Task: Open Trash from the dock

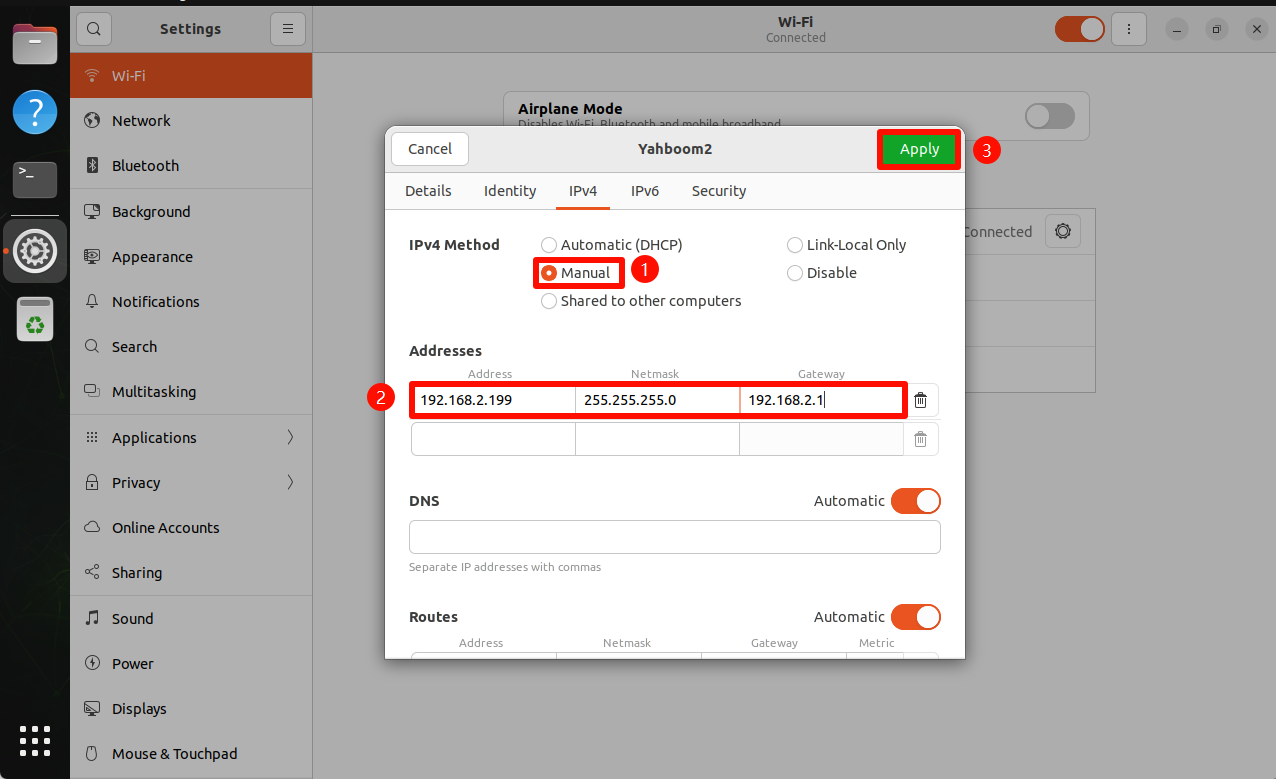Action: (35, 320)
